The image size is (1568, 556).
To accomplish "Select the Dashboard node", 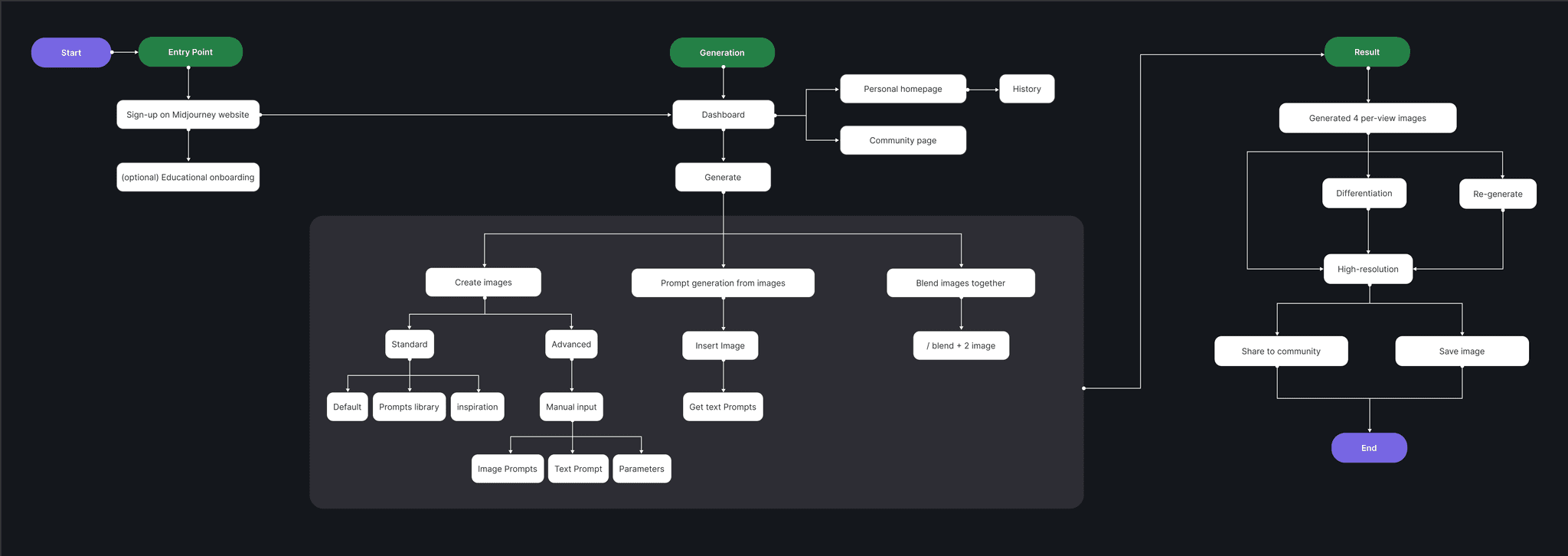I will [723, 115].
